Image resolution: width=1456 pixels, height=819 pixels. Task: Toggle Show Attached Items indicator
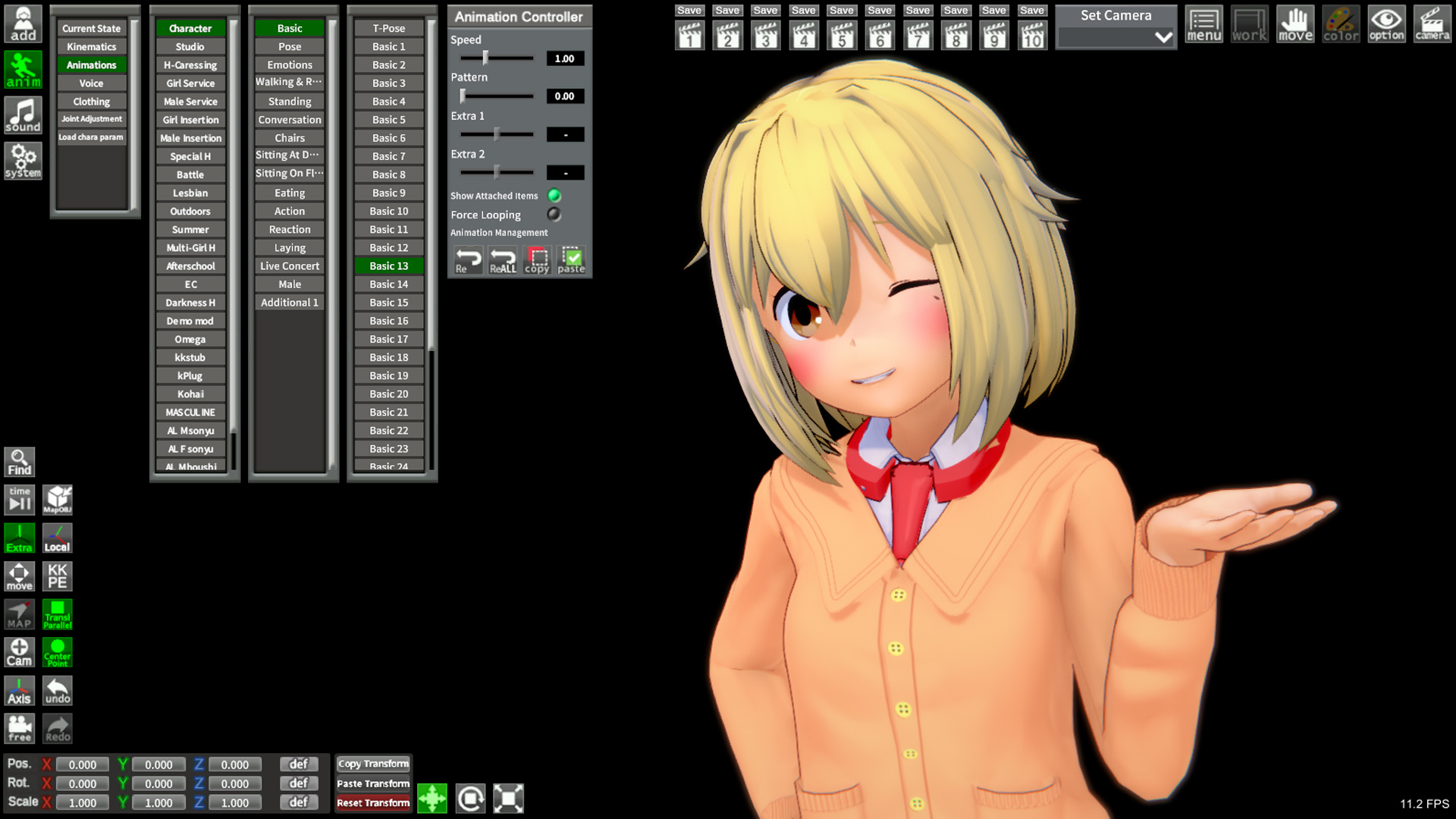tap(554, 196)
